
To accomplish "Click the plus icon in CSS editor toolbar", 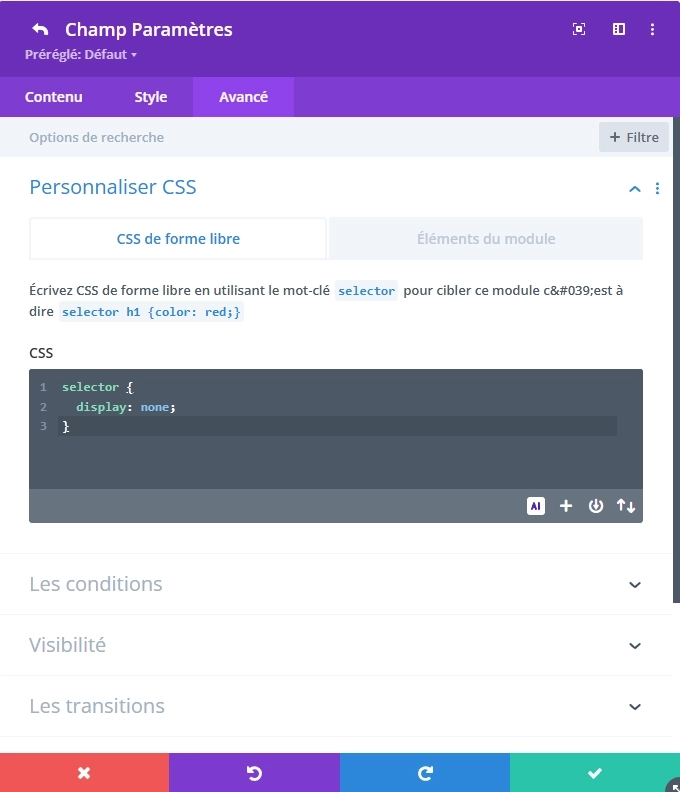I will (x=566, y=506).
